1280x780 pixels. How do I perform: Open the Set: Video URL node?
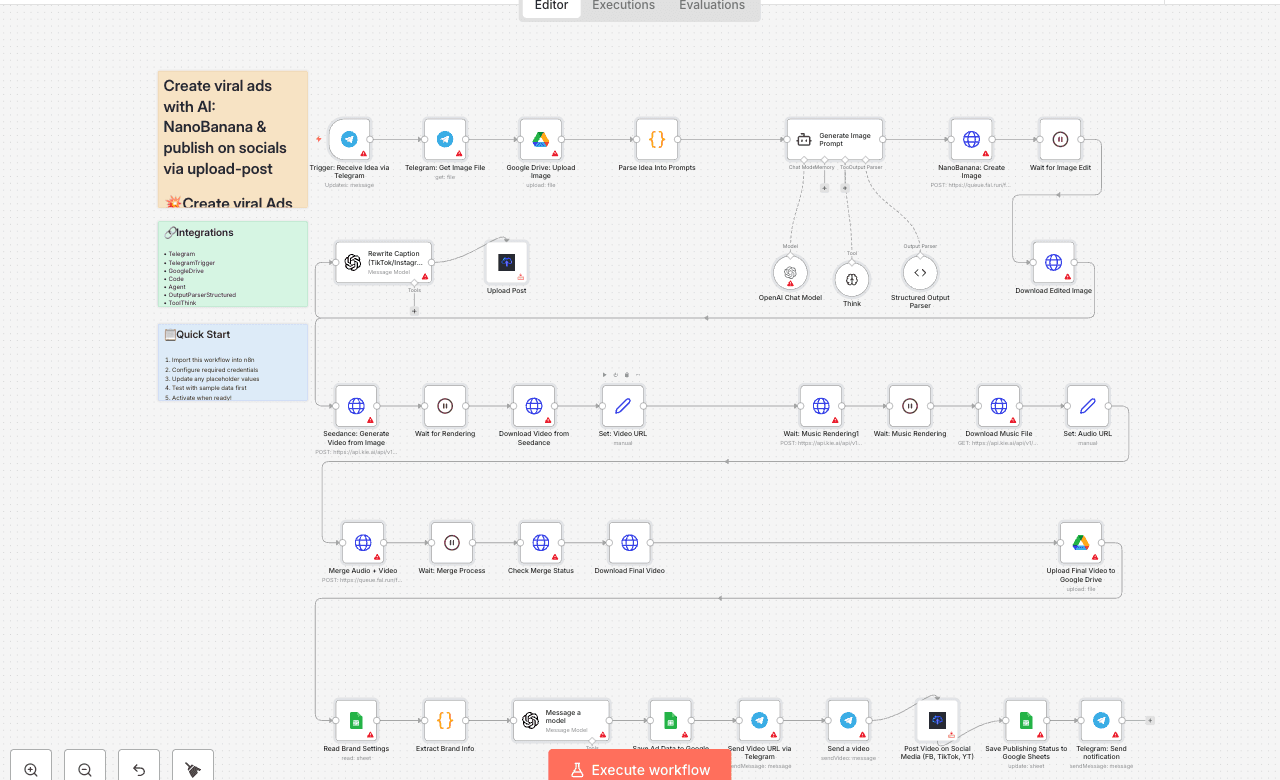click(x=622, y=406)
